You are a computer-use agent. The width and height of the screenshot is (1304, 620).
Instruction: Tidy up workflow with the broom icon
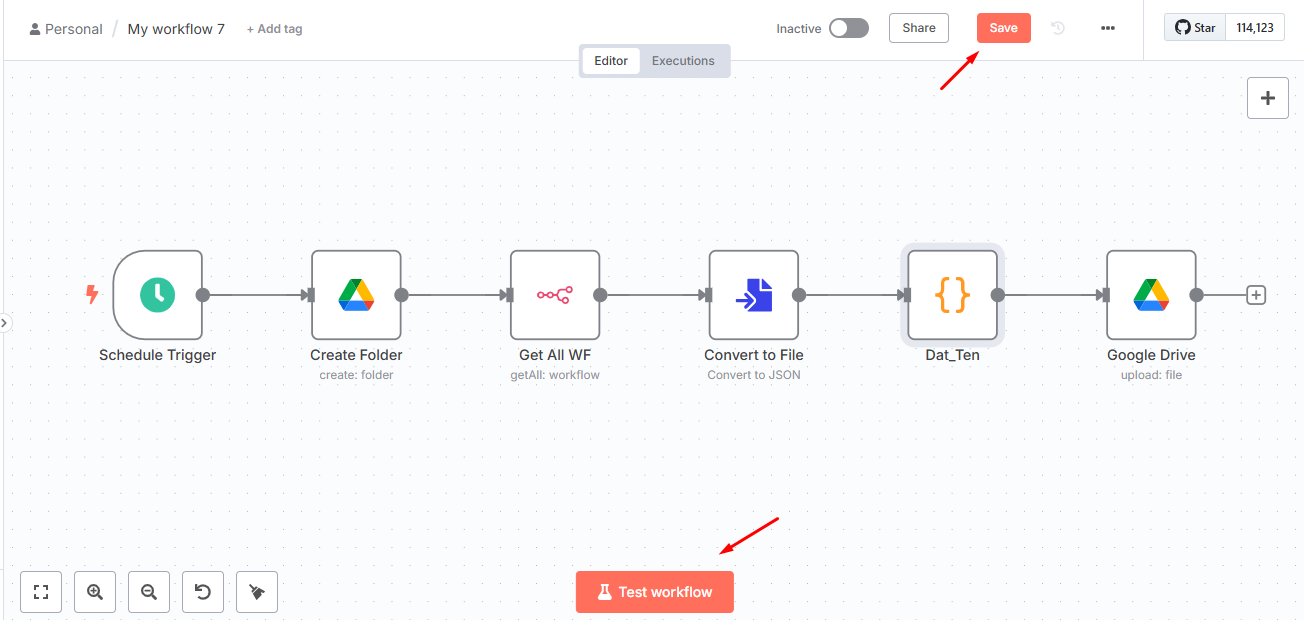click(257, 592)
